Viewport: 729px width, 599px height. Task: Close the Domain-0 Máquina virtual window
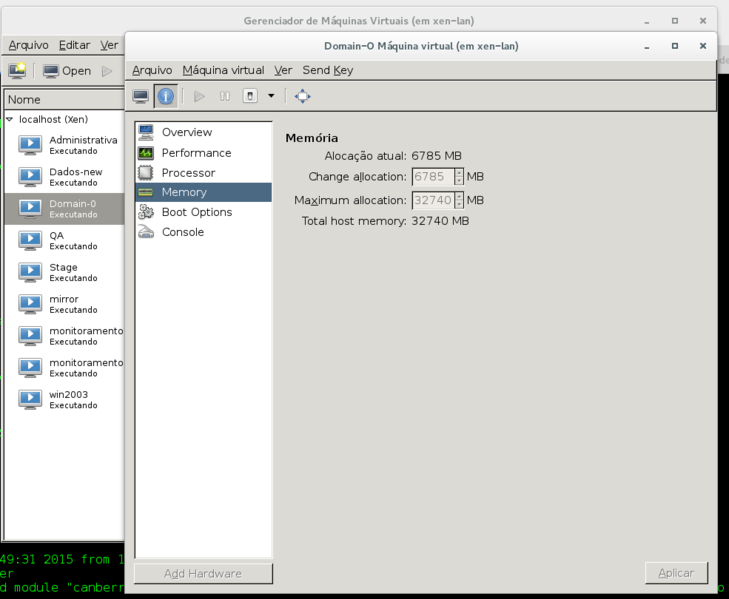pos(703,46)
